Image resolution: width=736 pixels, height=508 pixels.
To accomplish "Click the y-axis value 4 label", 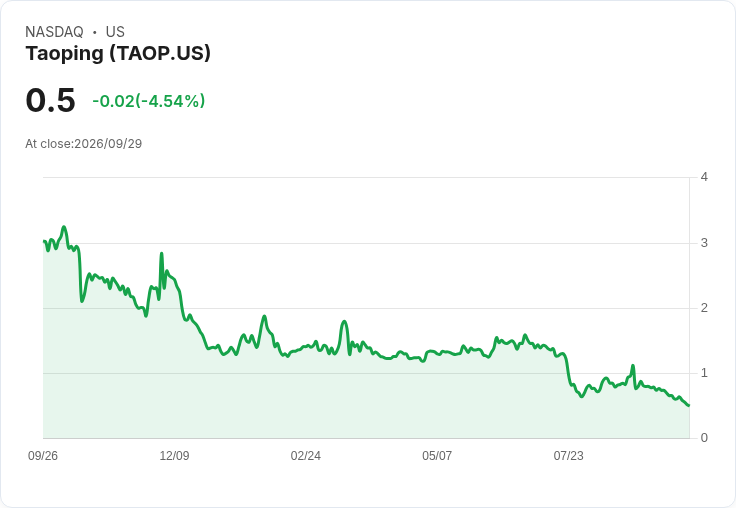I will [x=704, y=177].
